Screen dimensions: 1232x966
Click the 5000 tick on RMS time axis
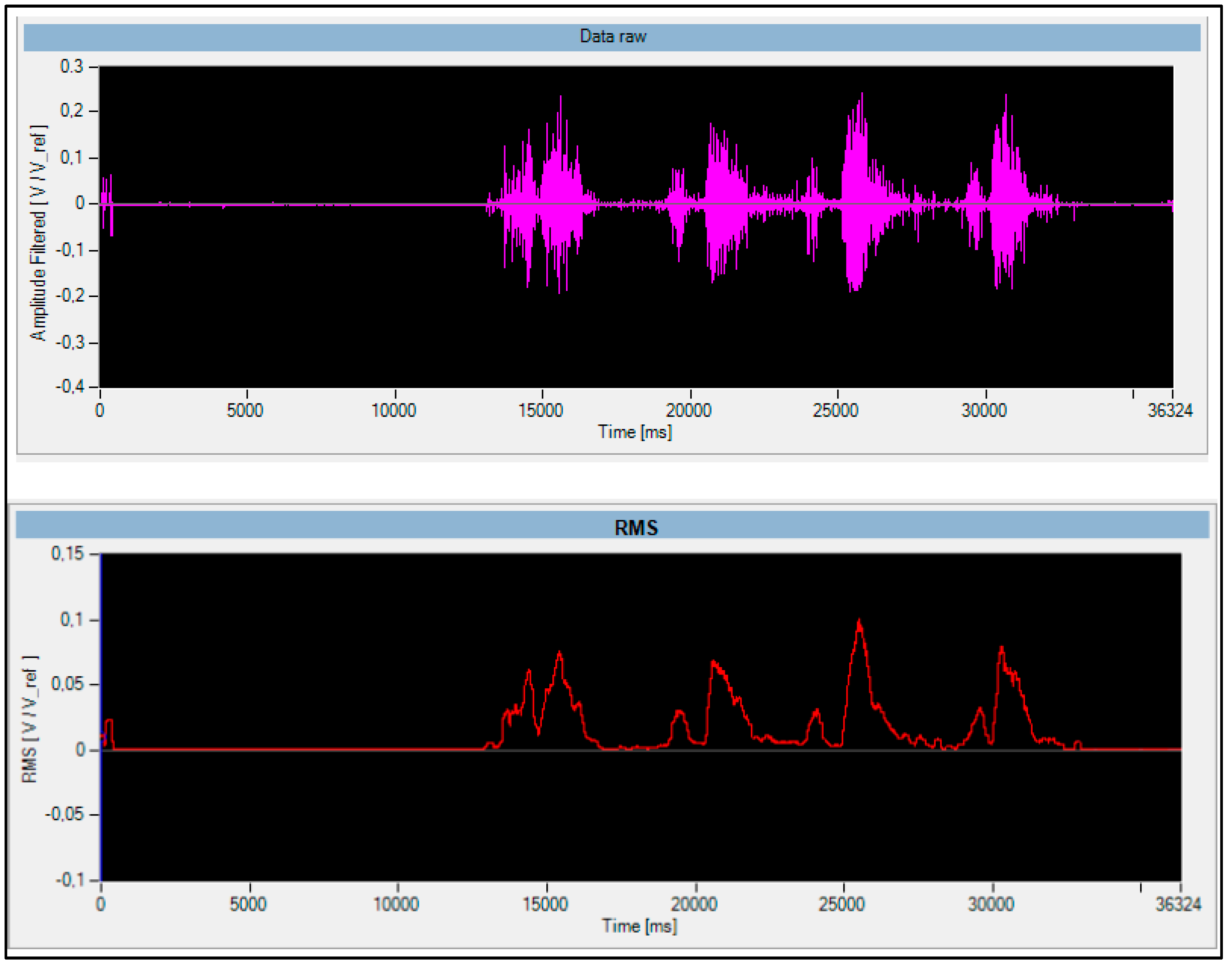pos(248,904)
